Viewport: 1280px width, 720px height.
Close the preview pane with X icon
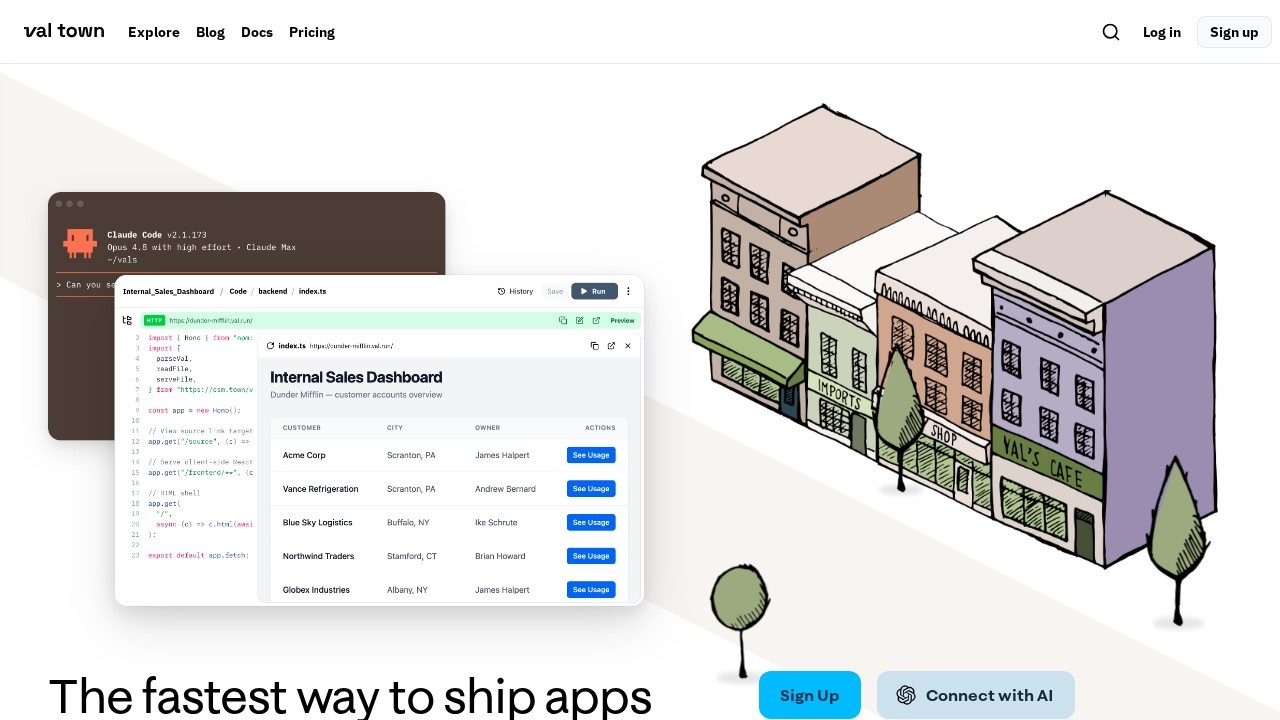coord(628,346)
